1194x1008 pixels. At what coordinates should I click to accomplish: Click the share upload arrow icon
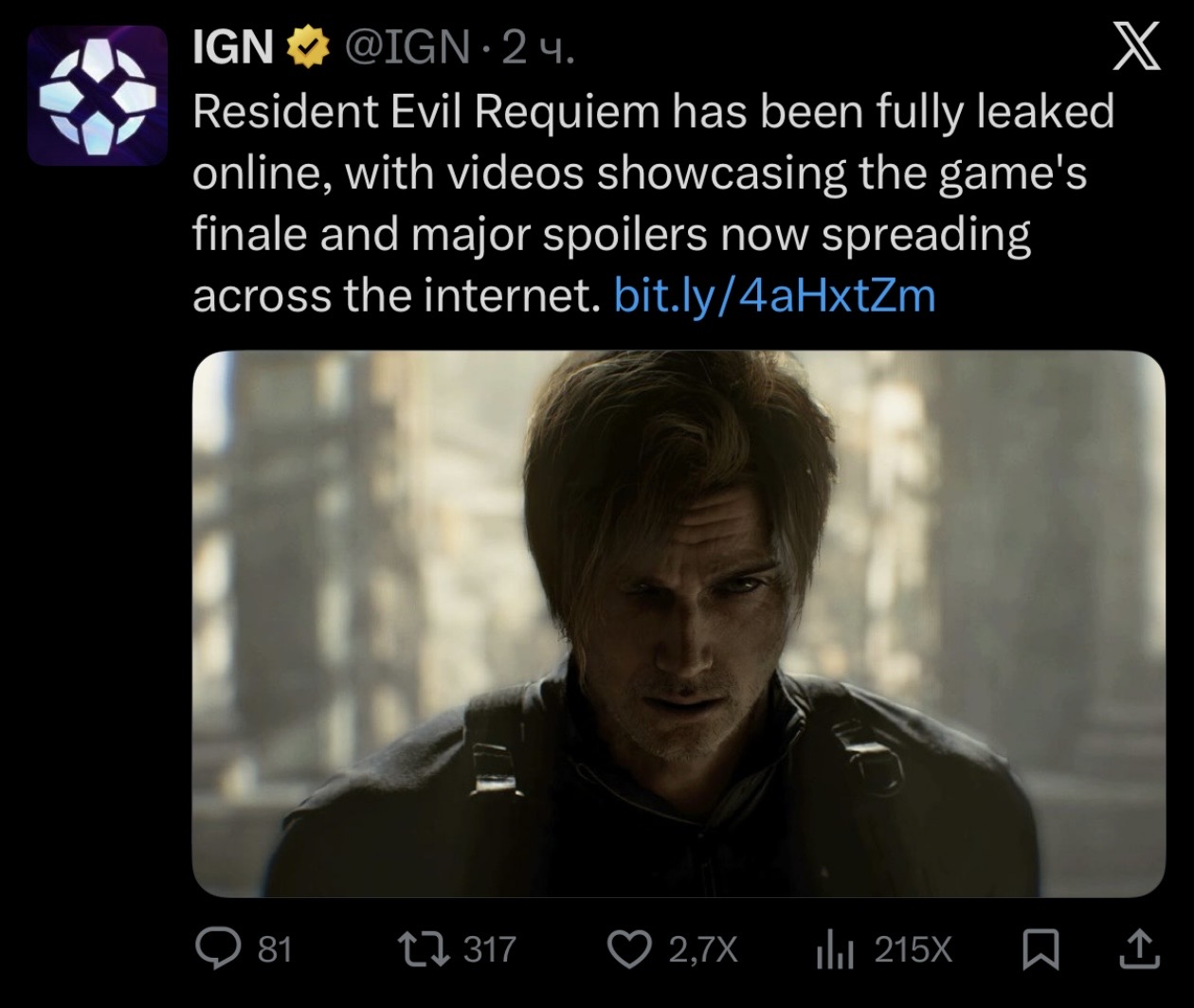pos(1139,949)
